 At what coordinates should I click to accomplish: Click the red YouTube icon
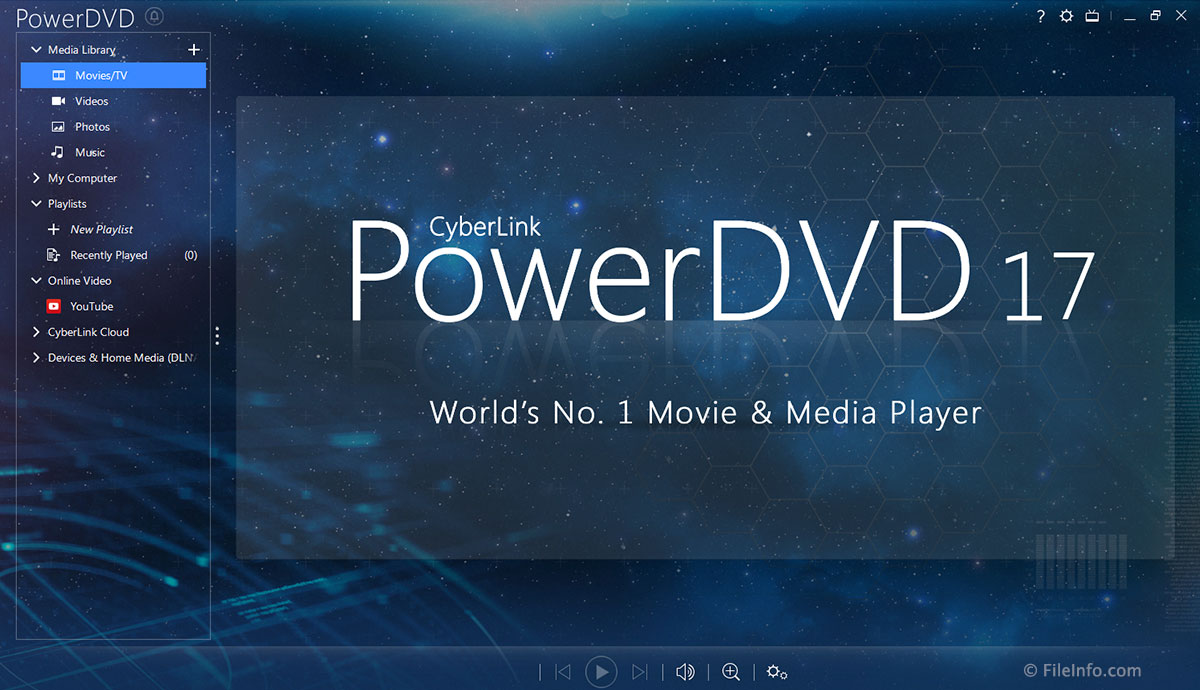click(x=54, y=306)
